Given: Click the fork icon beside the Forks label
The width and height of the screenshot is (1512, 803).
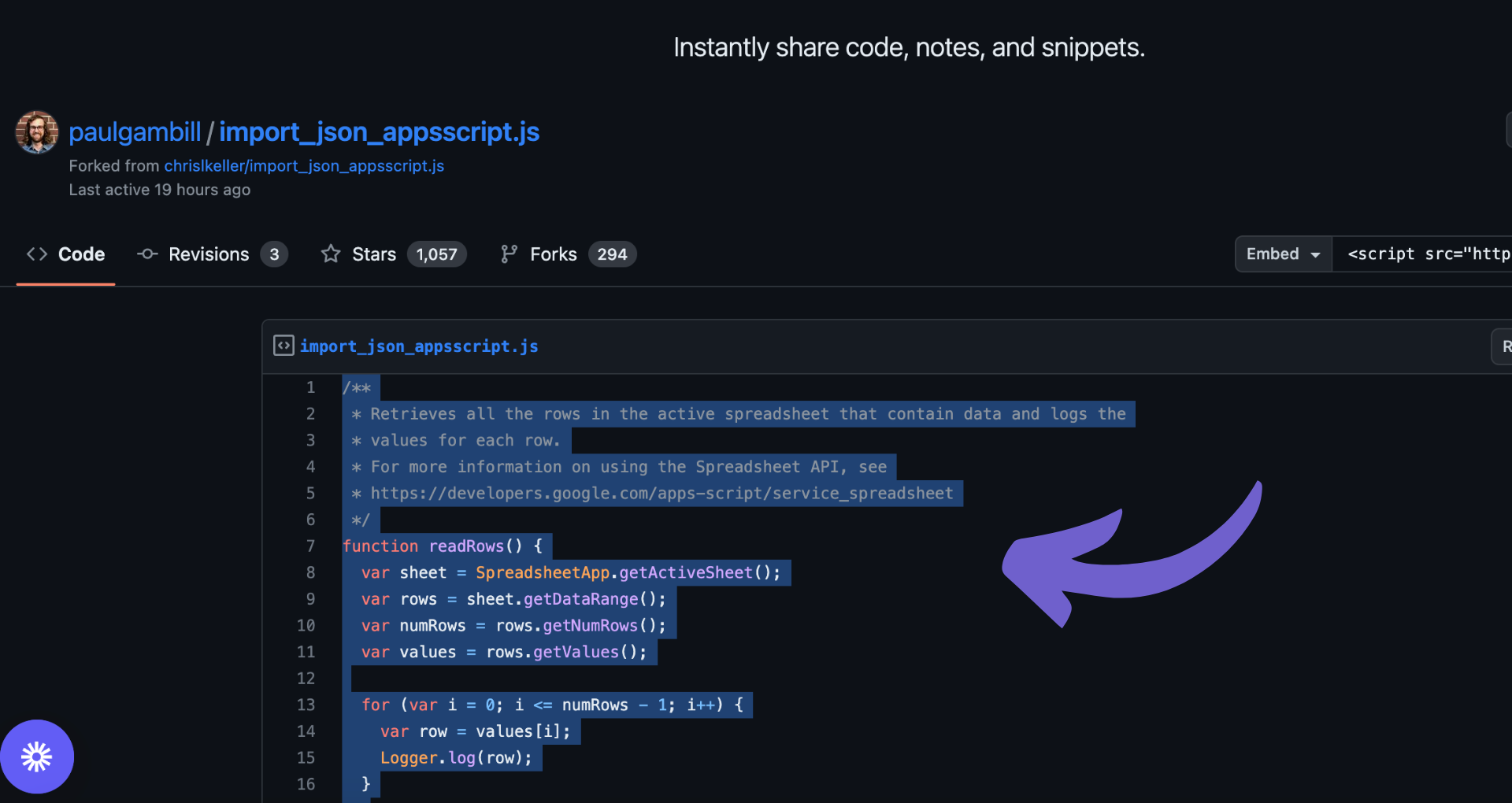Looking at the screenshot, I should (x=507, y=253).
